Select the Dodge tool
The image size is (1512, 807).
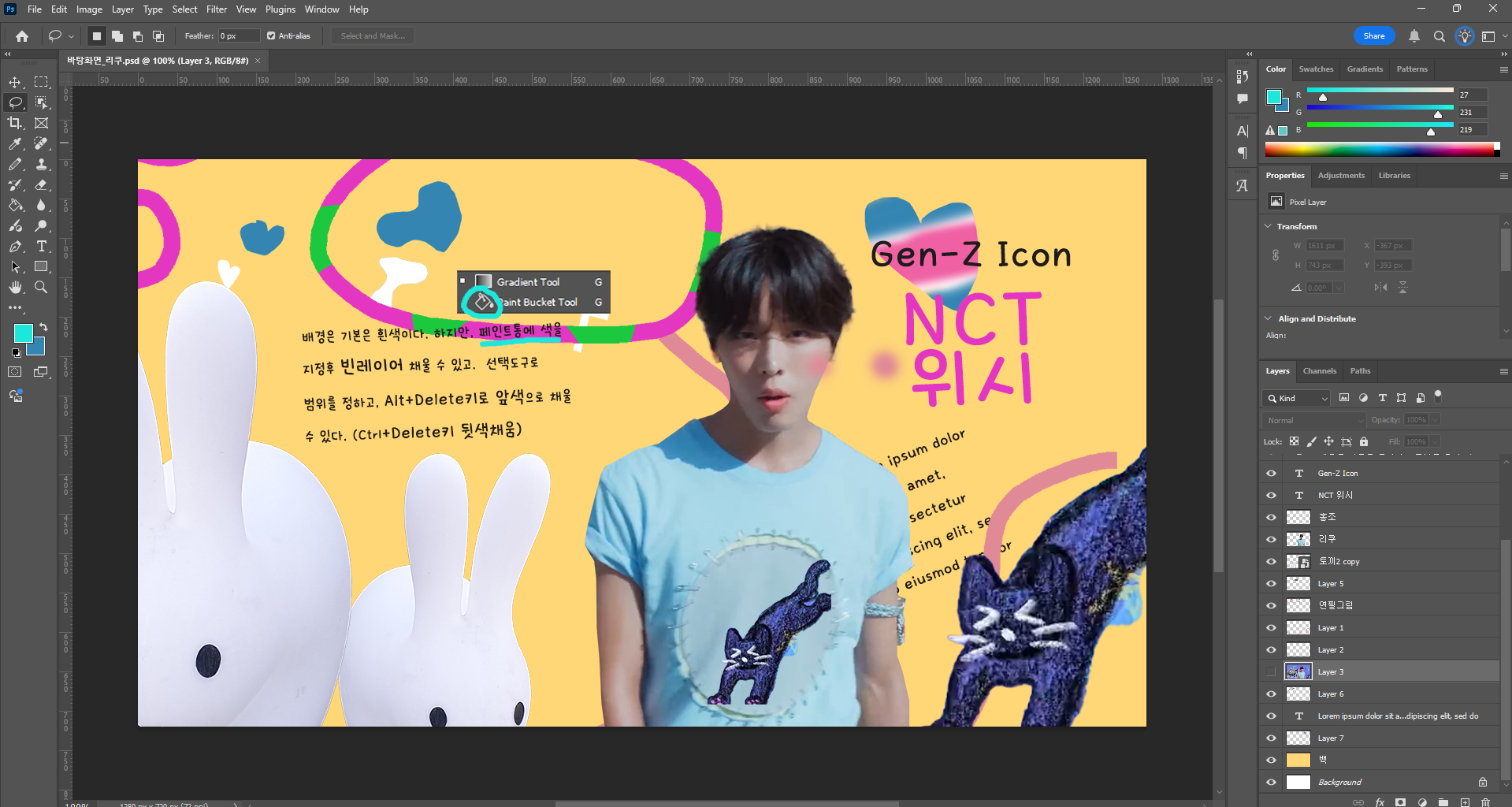(x=41, y=225)
